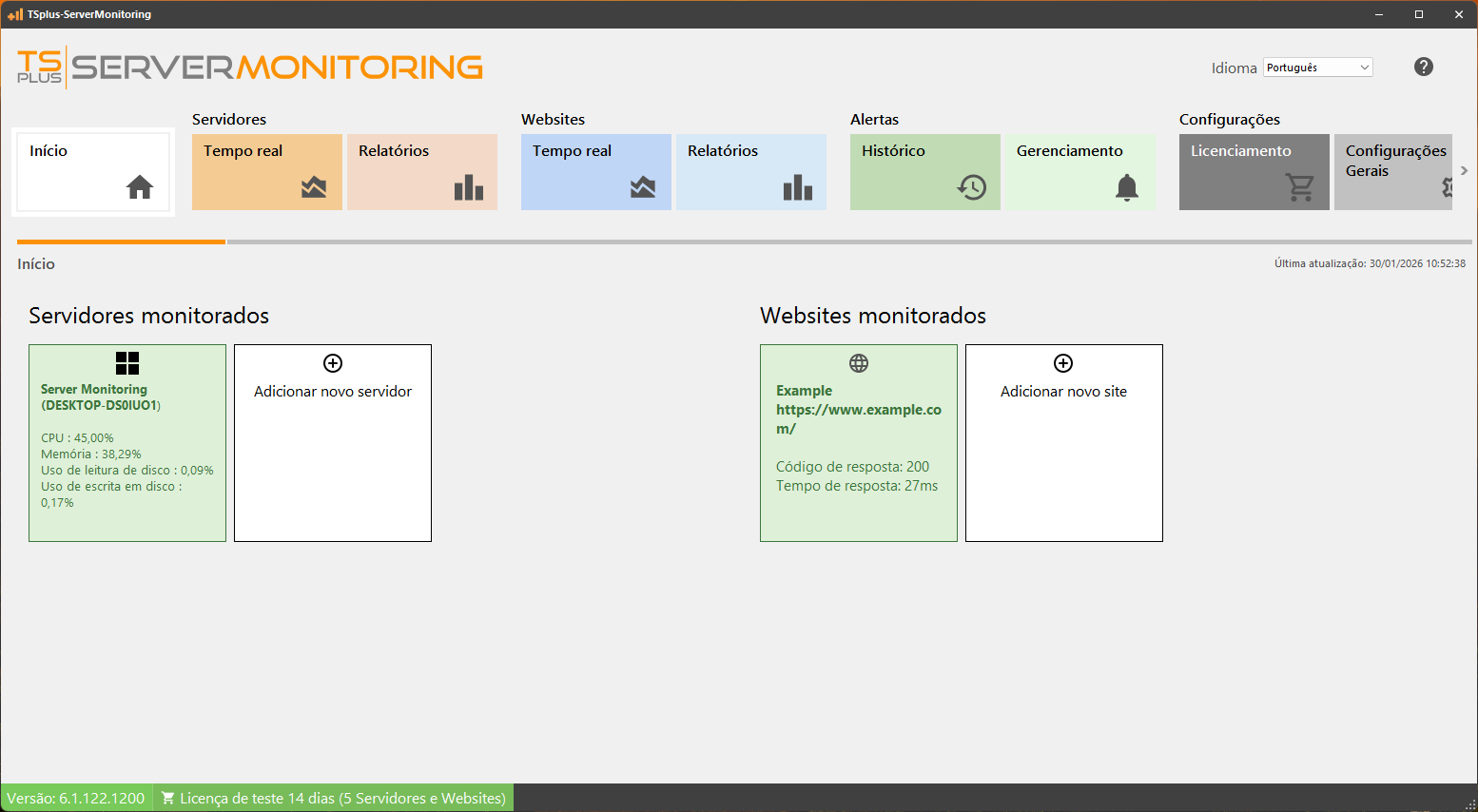Open the Início home icon
Viewport: 1478px width, 812px height.
140,187
